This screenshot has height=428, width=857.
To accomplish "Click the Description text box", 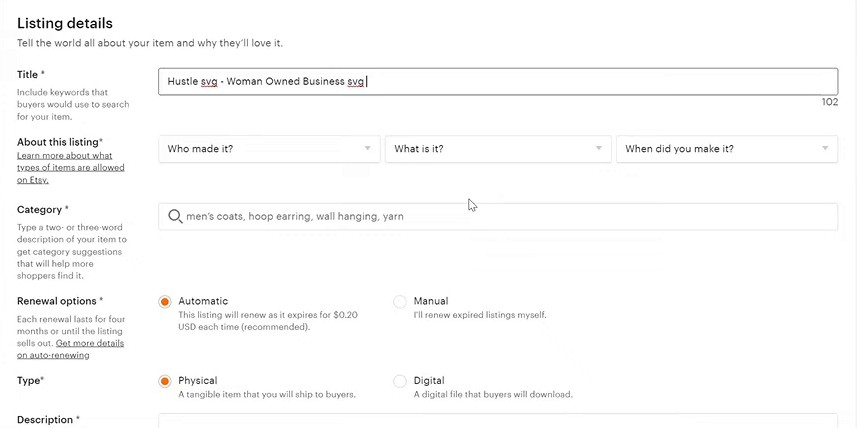I will coord(498,420).
